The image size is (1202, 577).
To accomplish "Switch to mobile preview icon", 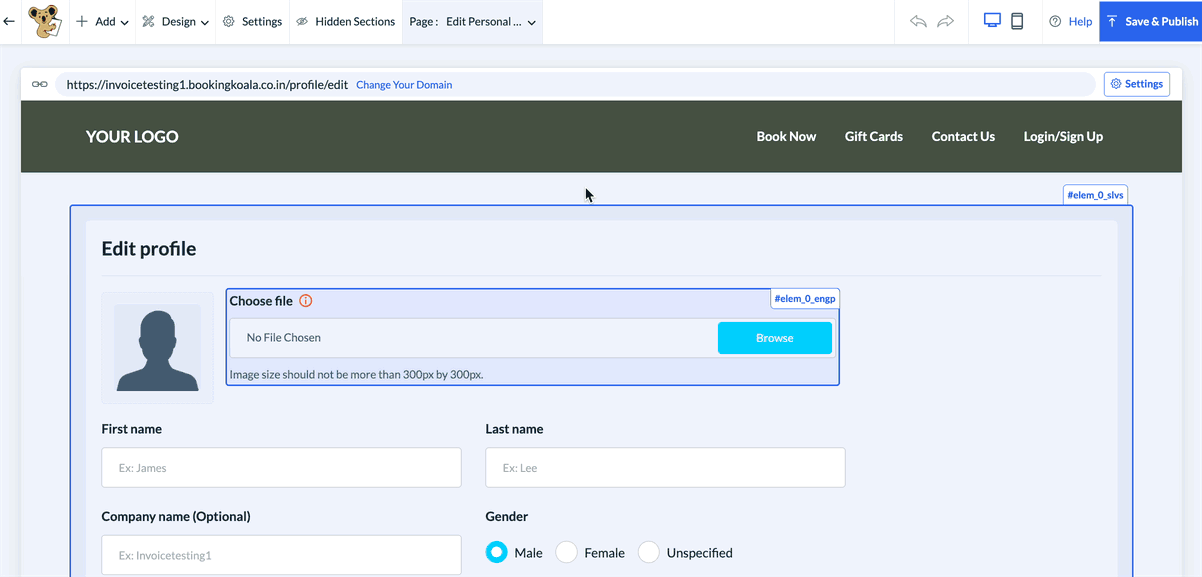I will (1017, 21).
